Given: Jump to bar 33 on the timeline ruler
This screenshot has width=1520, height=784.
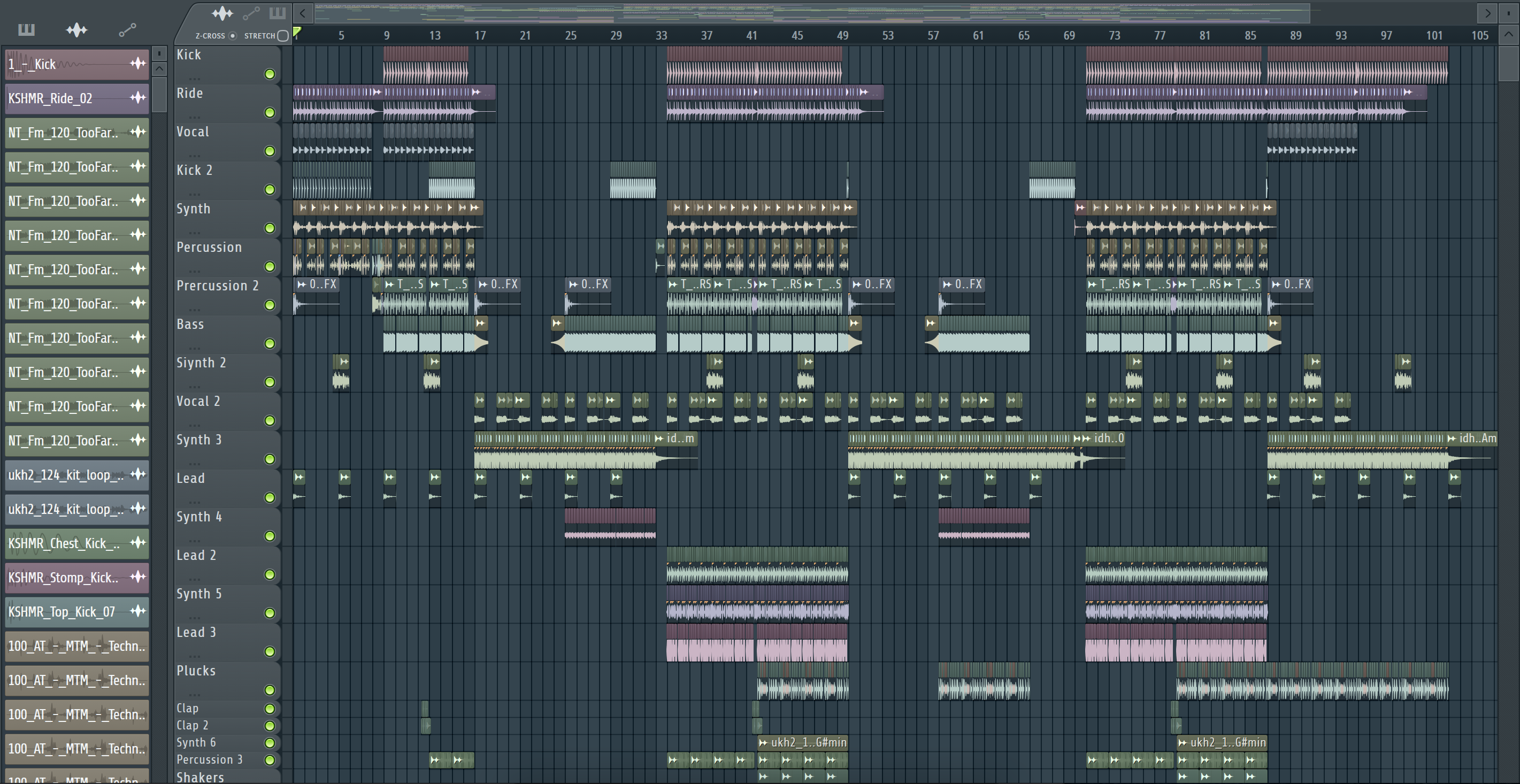Looking at the screenshot, I should point(662,35).
